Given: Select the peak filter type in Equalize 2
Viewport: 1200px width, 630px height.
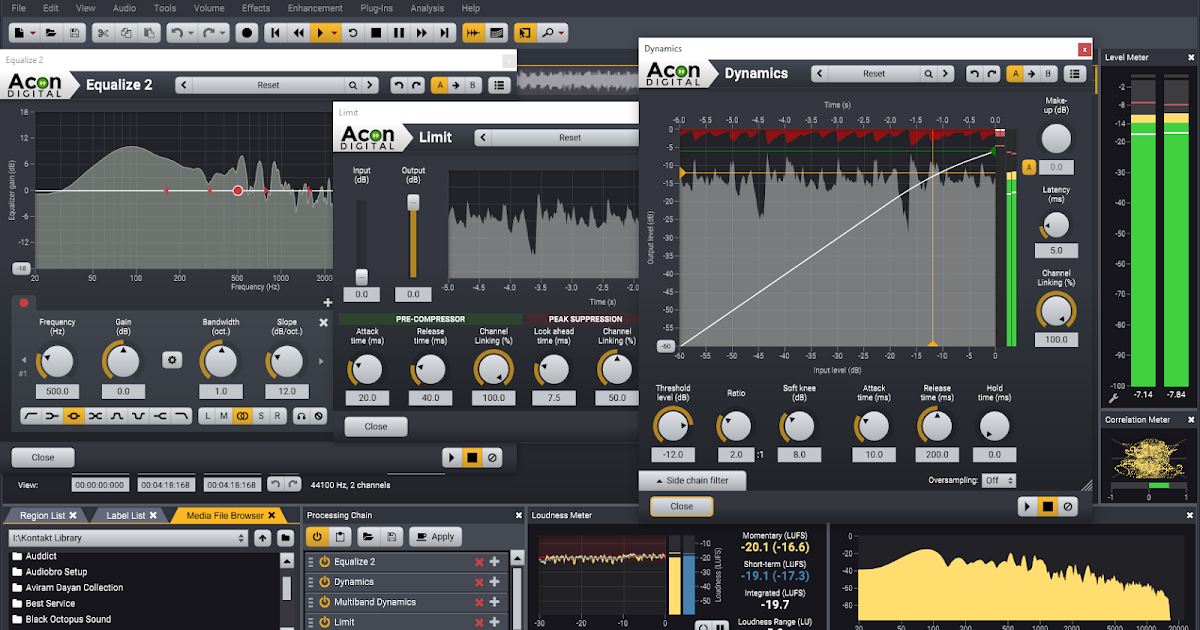Looking at the screenshot, I should pos(73,415).
